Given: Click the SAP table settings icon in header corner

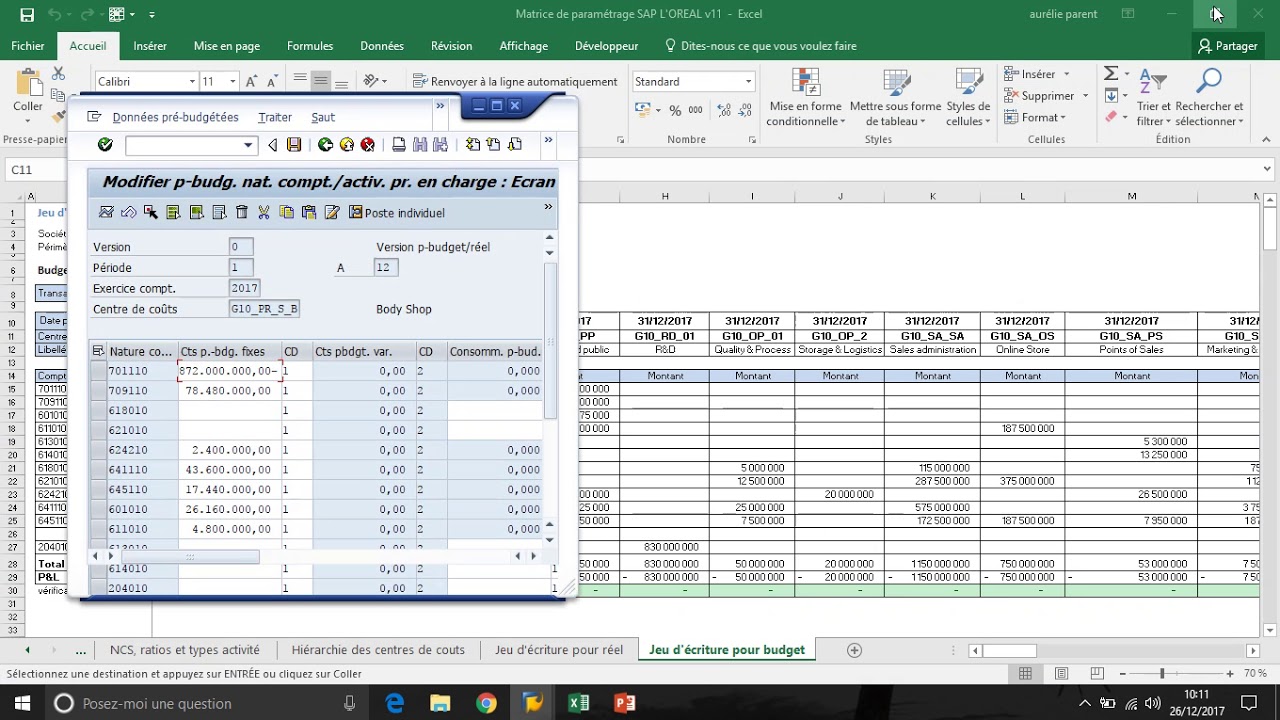Looking at the screenshot, I should [98, 351].
